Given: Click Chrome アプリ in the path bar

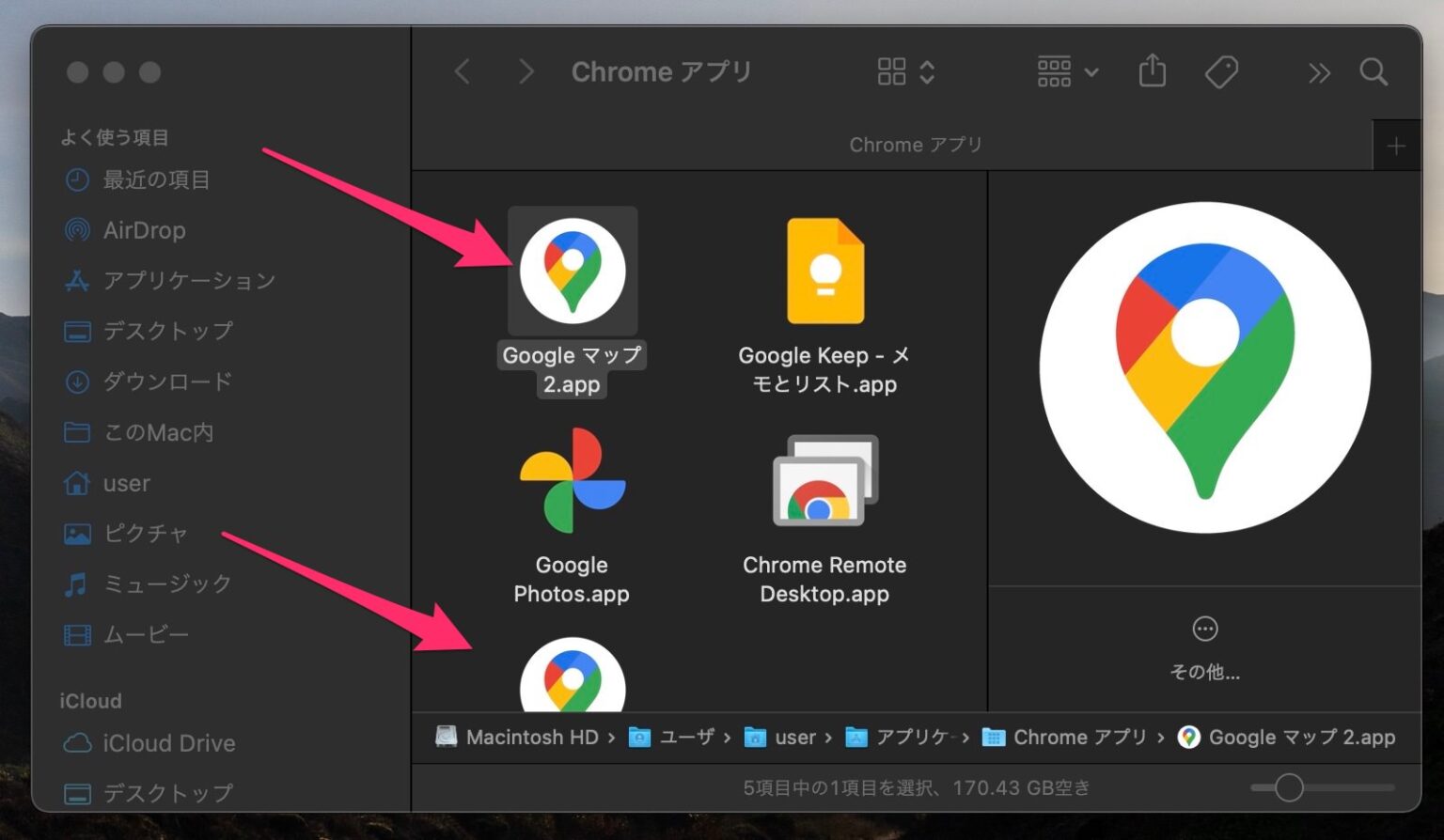Looking at the screenshot, I should 1064,738.
